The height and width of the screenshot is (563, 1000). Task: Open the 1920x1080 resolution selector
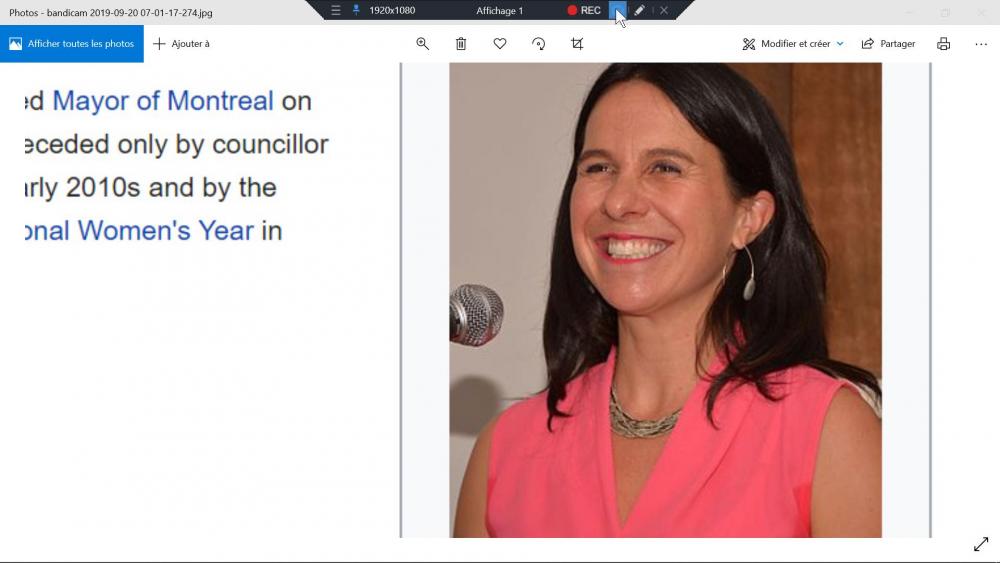point(392,10)
